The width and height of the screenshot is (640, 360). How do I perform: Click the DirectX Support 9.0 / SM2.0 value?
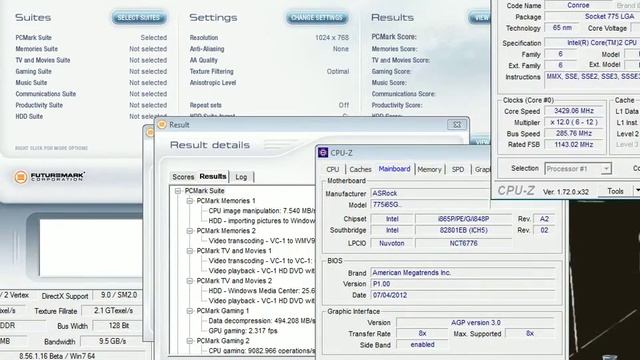pyautogui.click(x=119, y=295)
